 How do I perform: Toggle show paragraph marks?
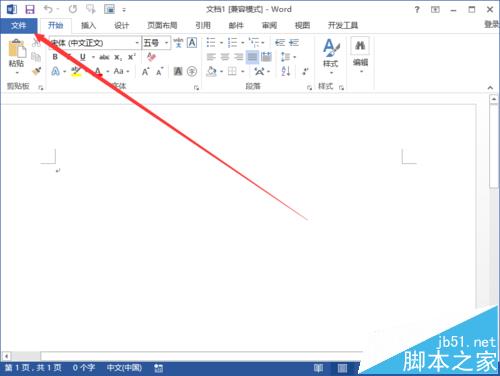point(305,71)
